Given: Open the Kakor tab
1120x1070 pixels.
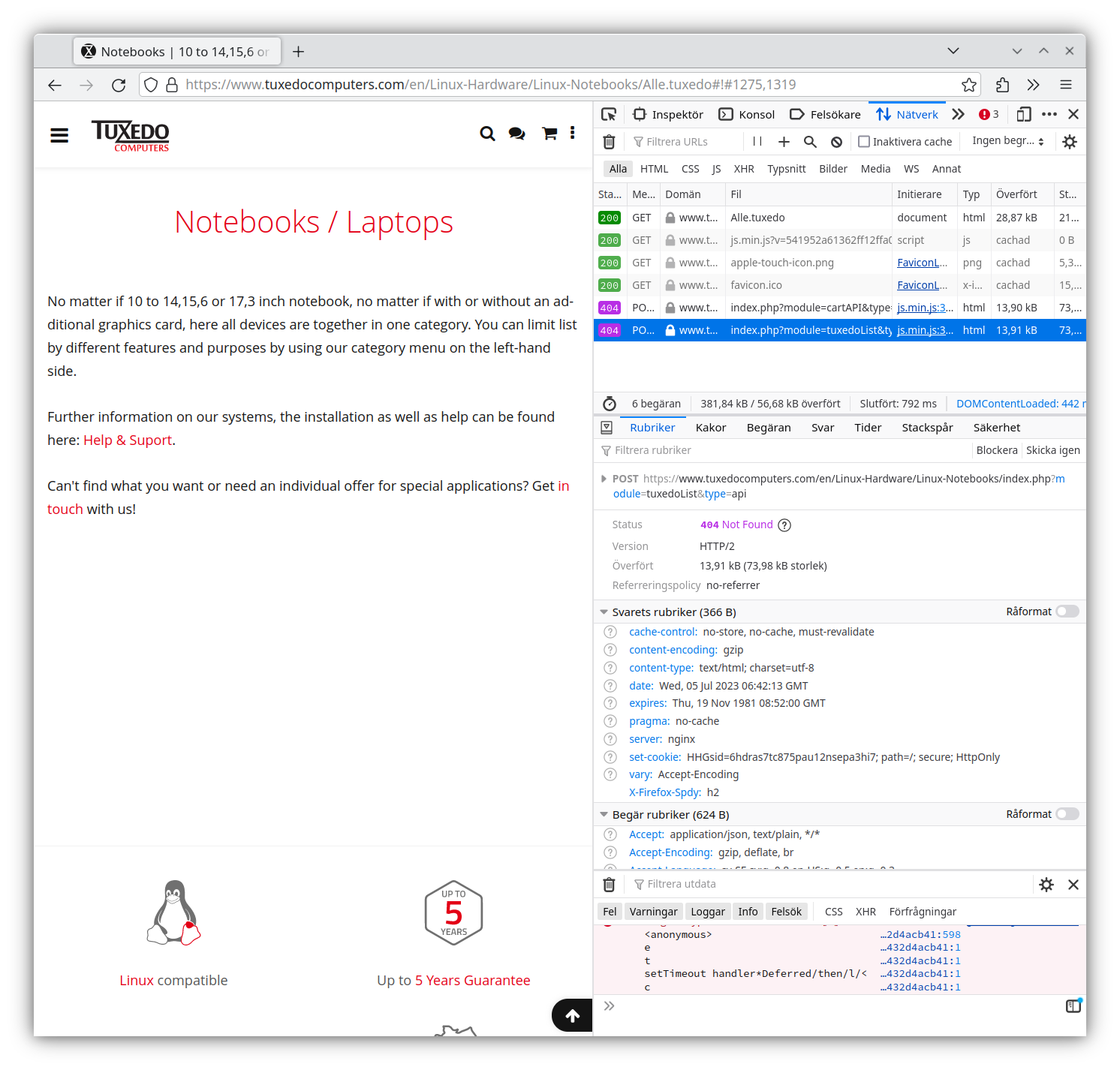Looking at the screenshot, I should coord(710,427).
